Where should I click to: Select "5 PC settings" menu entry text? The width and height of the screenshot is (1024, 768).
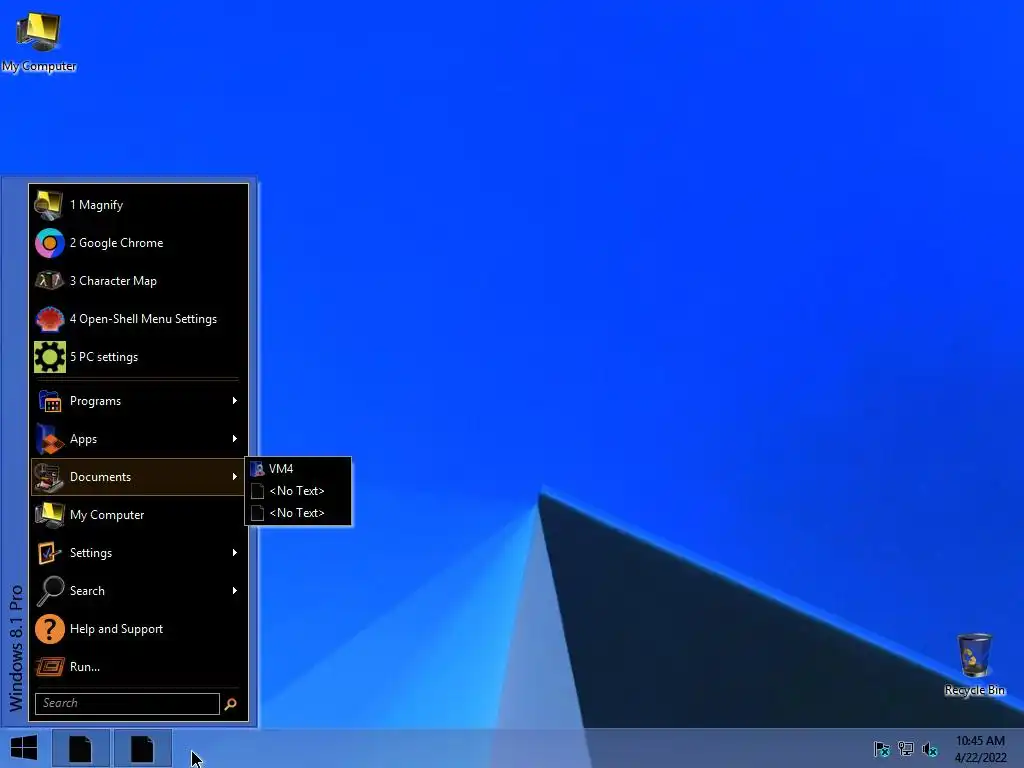tap(104, 357)
